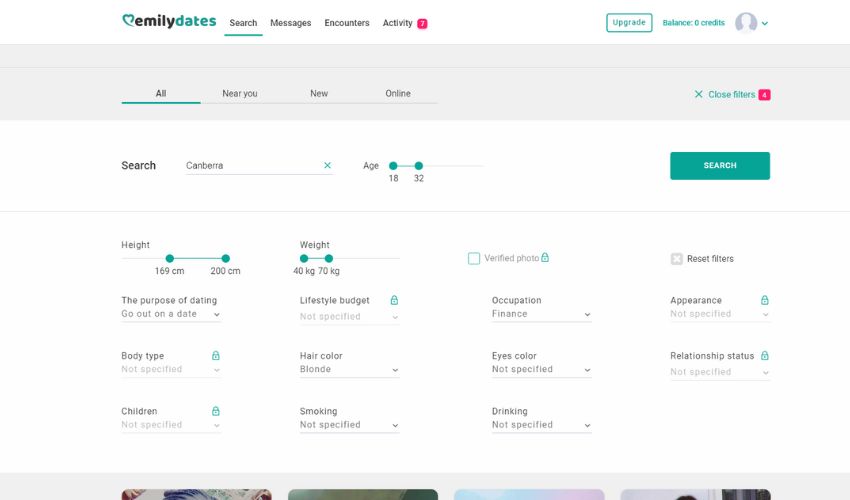
Task: Open the Hair color dropdown set to Blonde
Action: (350, 369)
